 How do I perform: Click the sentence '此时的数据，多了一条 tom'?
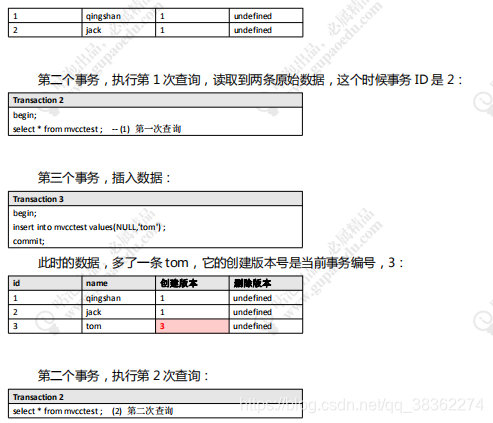220,263
